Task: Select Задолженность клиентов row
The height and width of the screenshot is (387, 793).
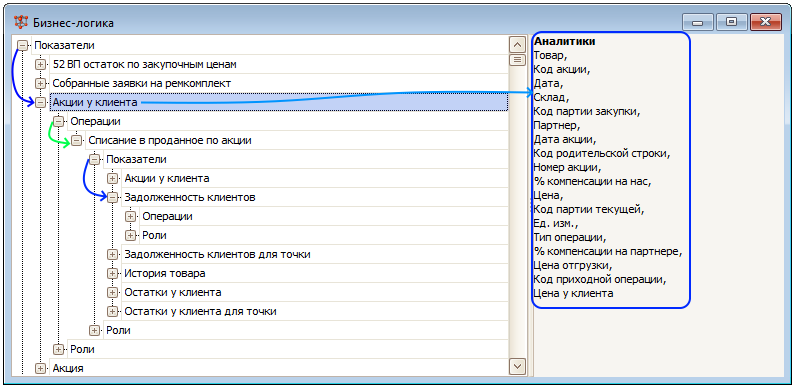Action: [315, 197]
